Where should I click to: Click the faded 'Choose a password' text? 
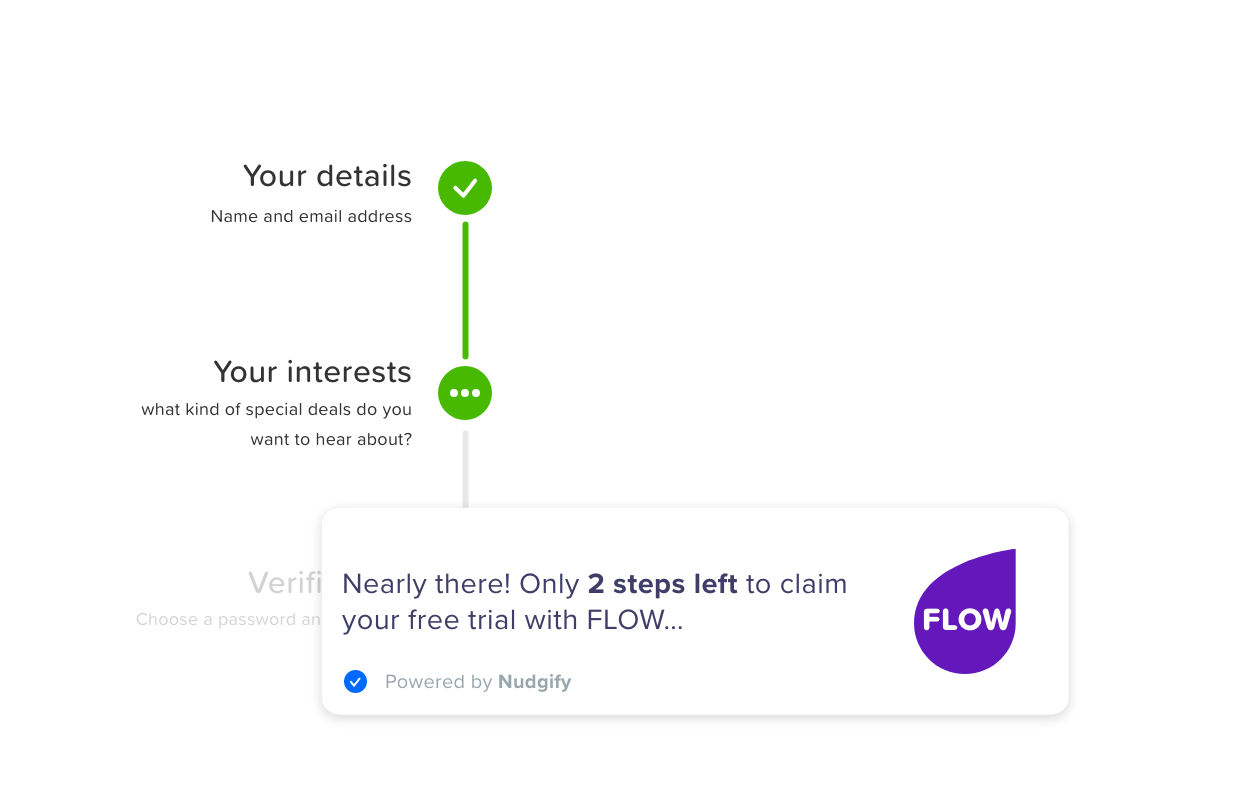point(228,620)
